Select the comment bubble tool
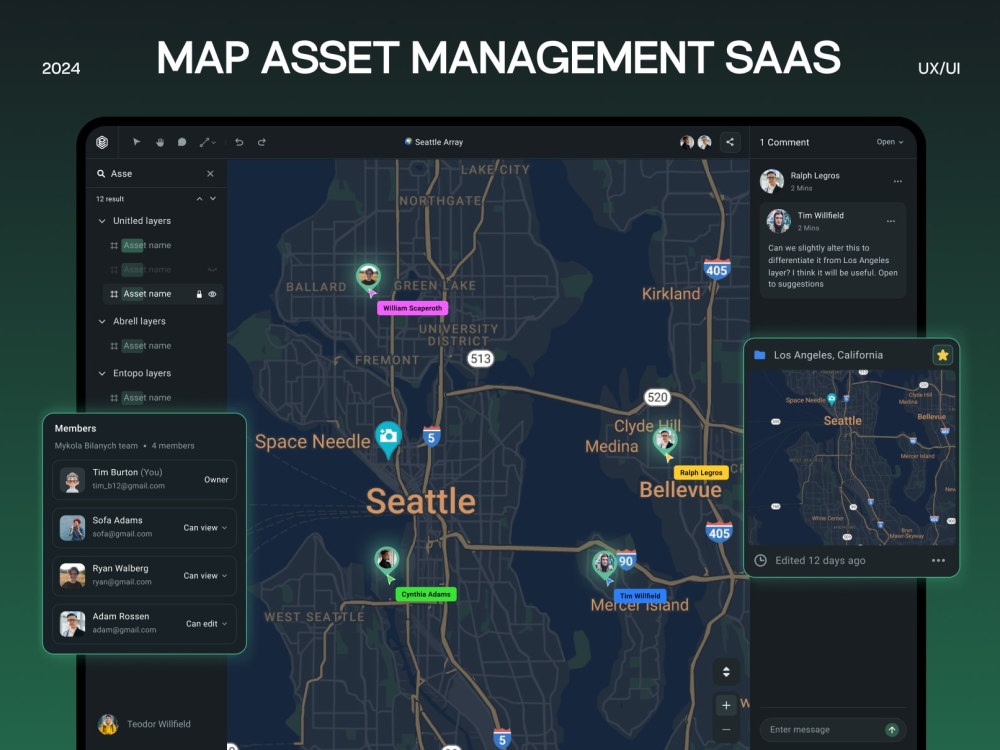The width and height of the screenshot is (1000, 750). click(182, 142)
